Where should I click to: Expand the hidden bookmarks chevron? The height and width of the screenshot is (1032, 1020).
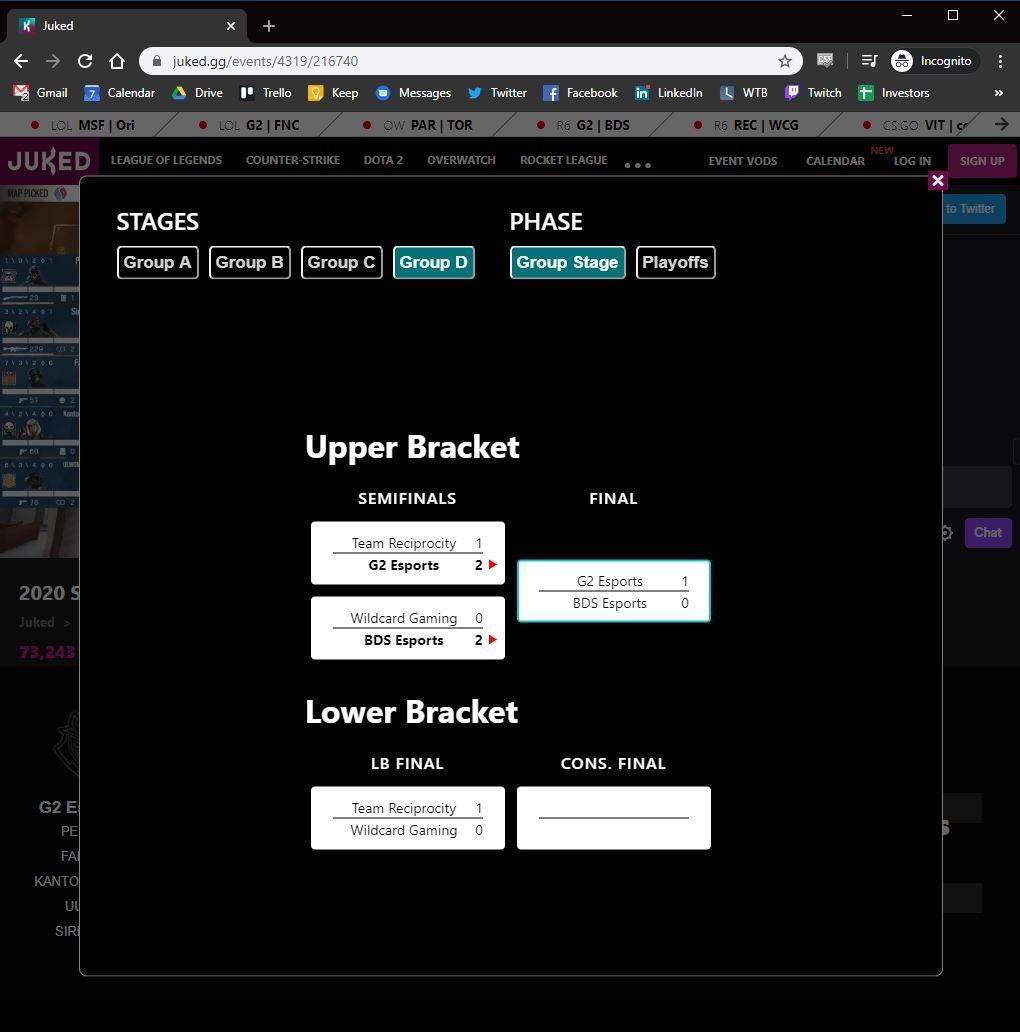pos(998,93)
